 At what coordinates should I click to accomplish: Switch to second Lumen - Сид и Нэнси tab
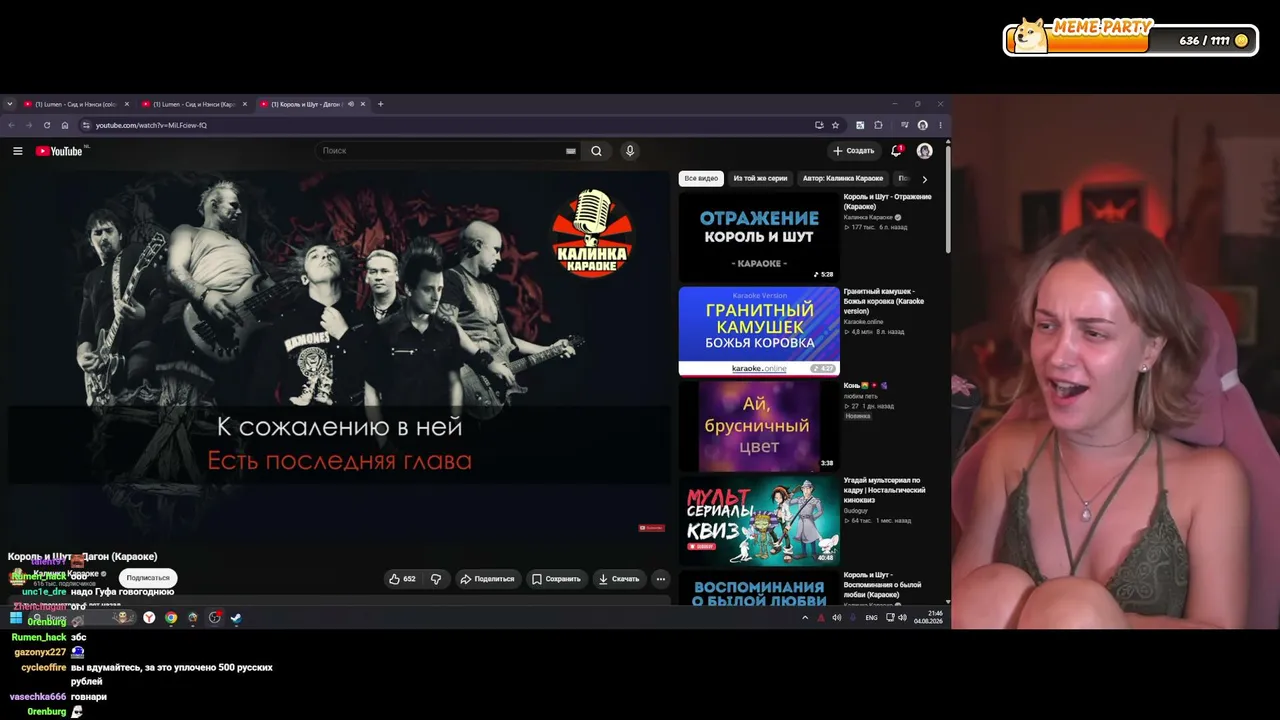tap(194, 104)
